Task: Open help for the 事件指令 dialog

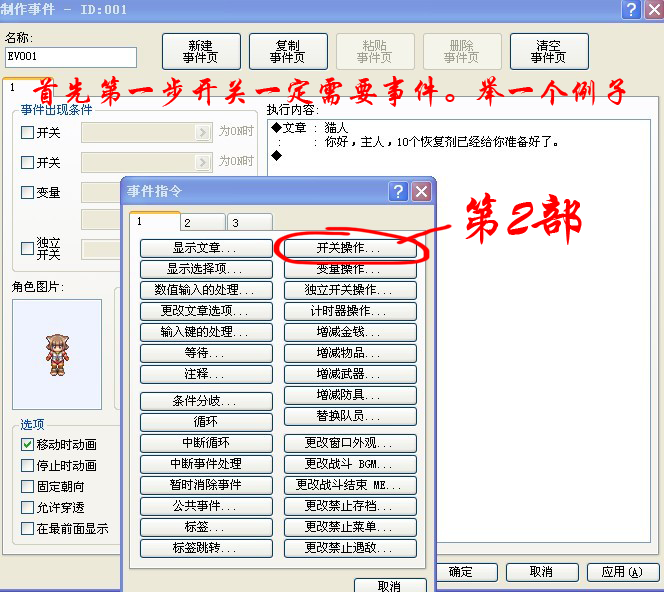Action: pyautogui.click(x=398, y=192)
